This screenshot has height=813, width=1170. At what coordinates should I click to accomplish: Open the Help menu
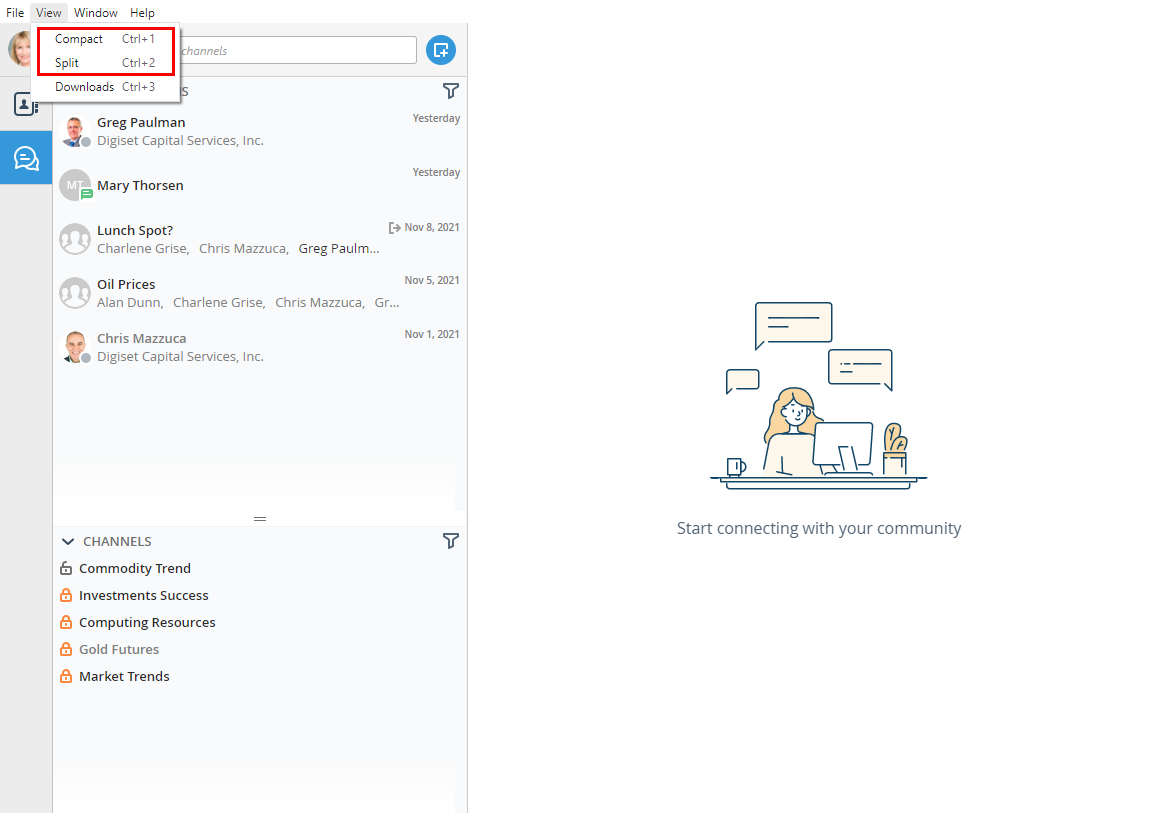point(142,13)
